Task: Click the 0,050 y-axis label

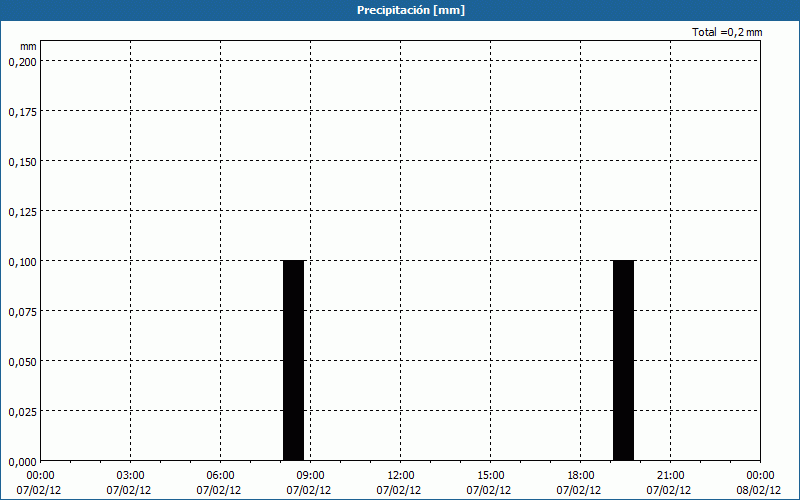Action: (x=22, y=362)
